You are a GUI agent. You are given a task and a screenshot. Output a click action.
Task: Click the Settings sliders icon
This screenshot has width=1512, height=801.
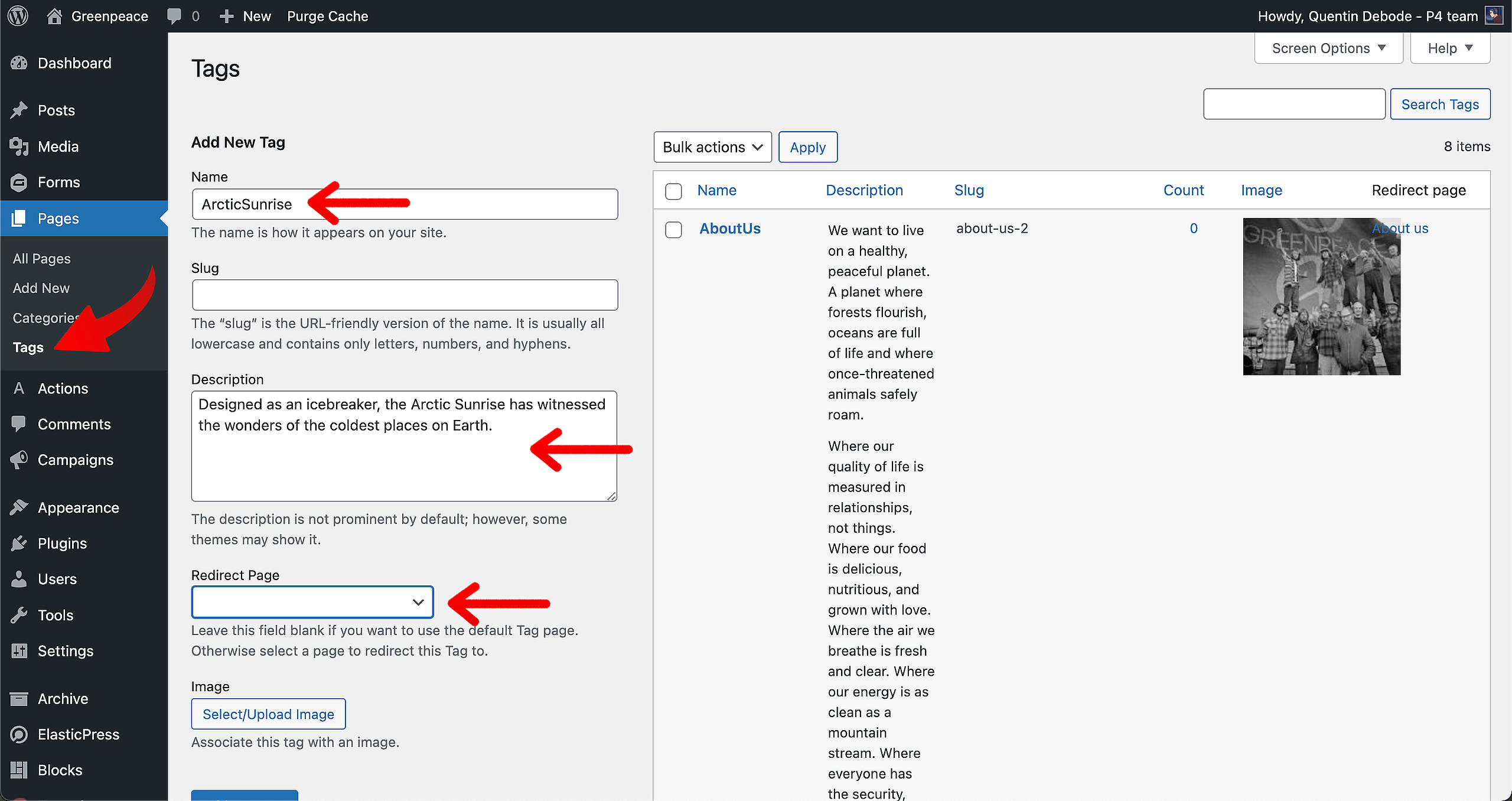pyautogui.click(x=19, y=651)
